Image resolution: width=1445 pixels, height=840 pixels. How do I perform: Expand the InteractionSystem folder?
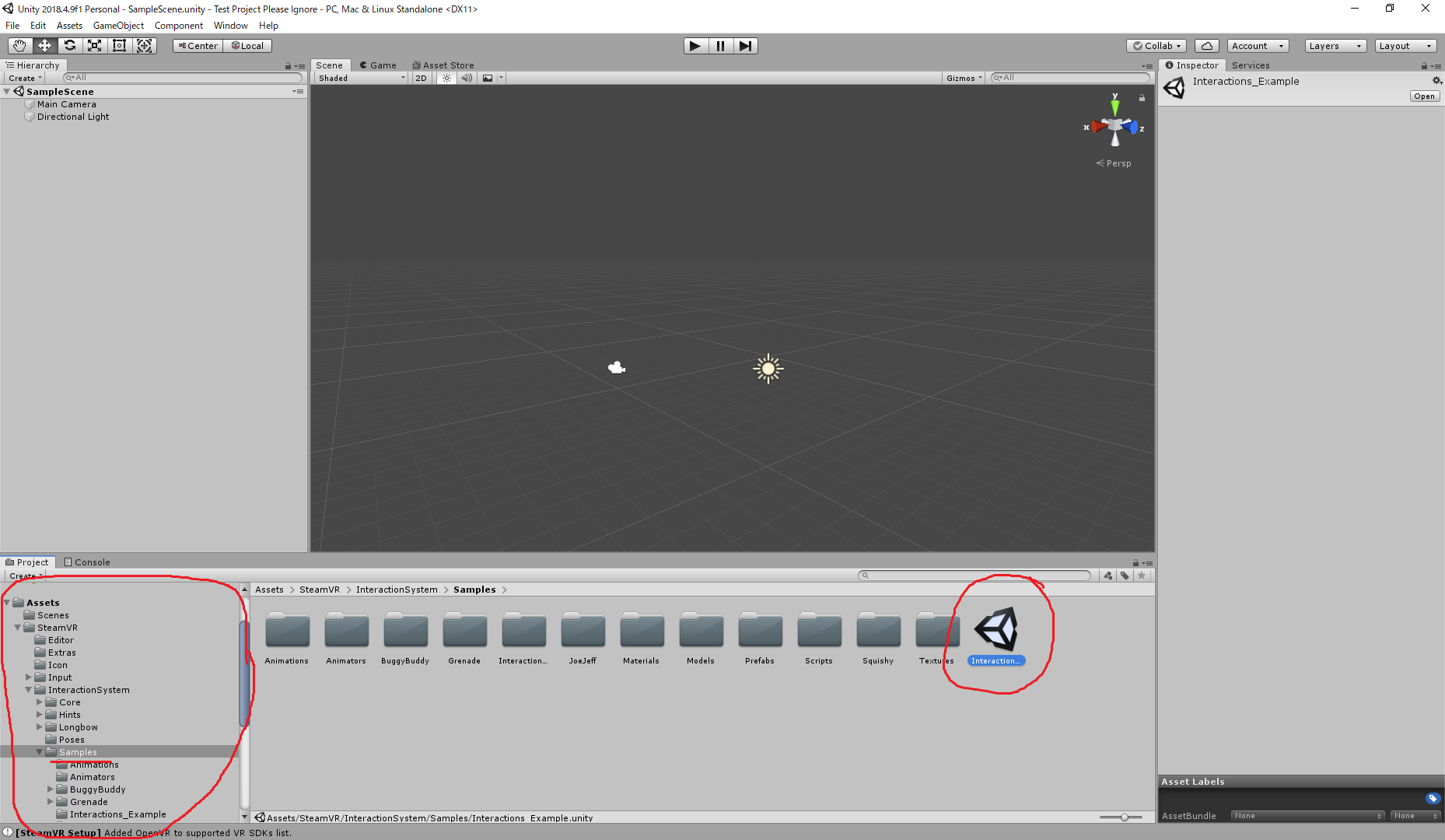click(x=28, y=690)
